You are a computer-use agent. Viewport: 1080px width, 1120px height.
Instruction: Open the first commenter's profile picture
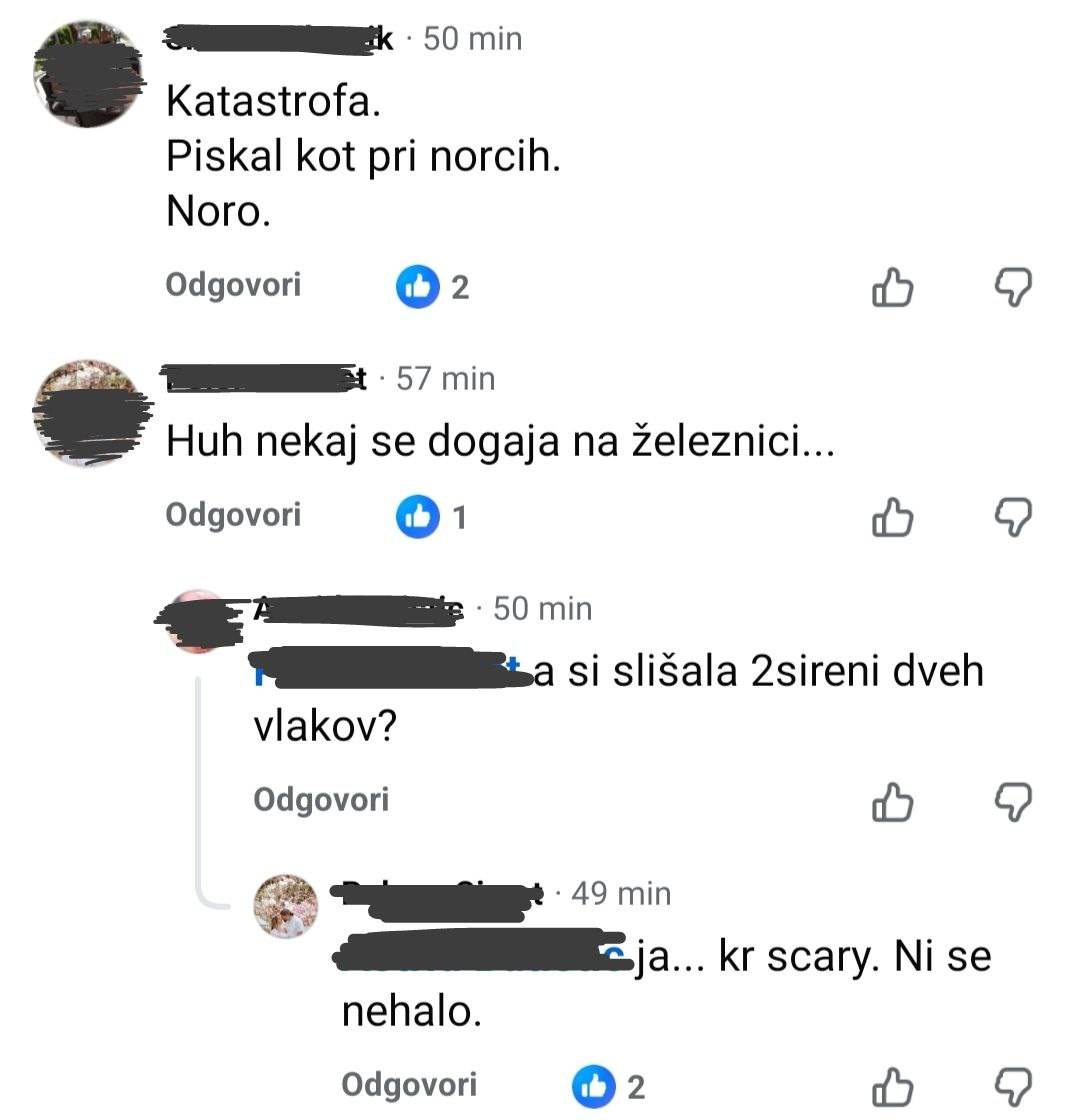coord(88,74)
